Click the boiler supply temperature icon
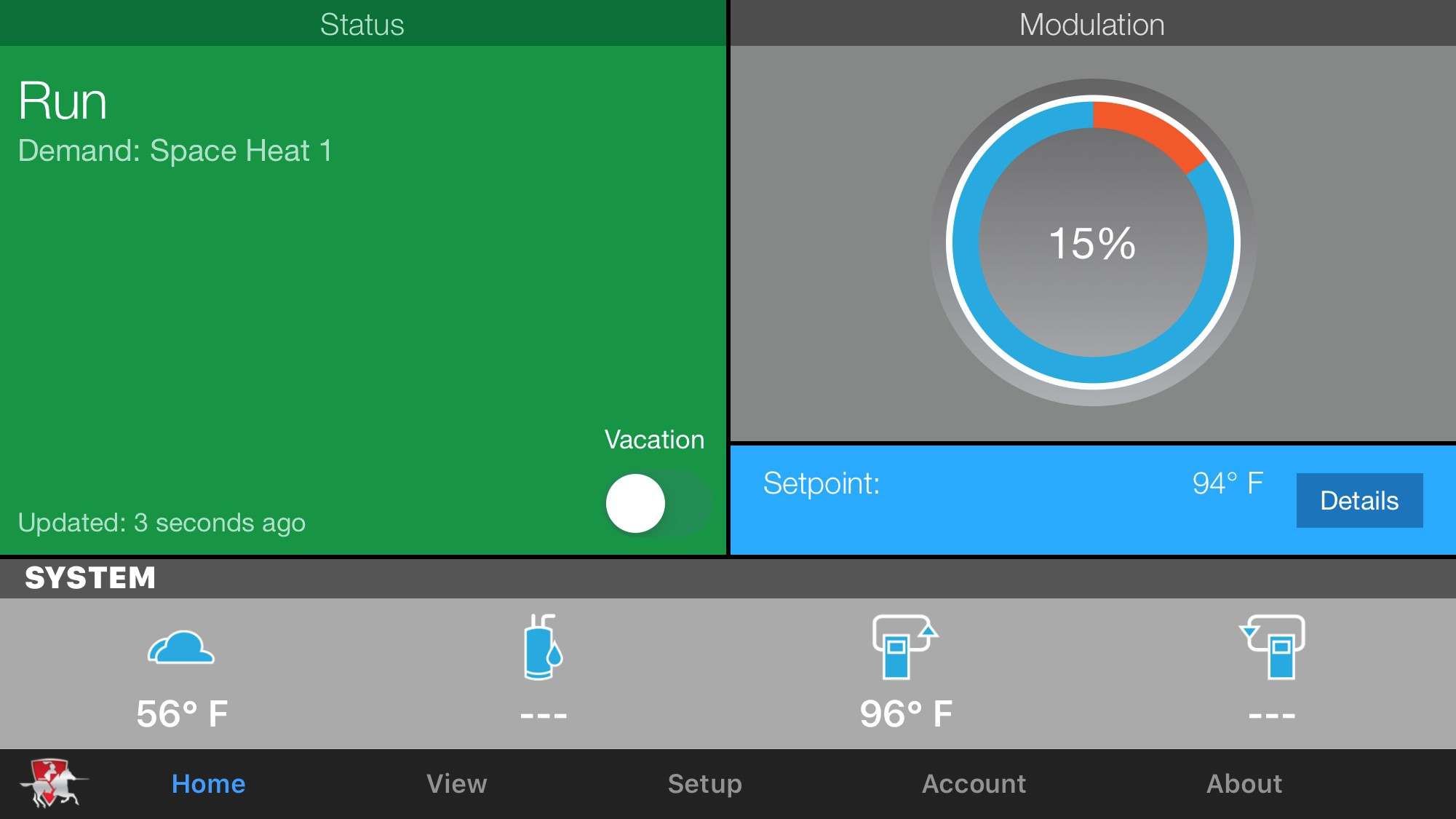Image resolution: width=1456 pixels, height=819 pixels. point(904,647)
